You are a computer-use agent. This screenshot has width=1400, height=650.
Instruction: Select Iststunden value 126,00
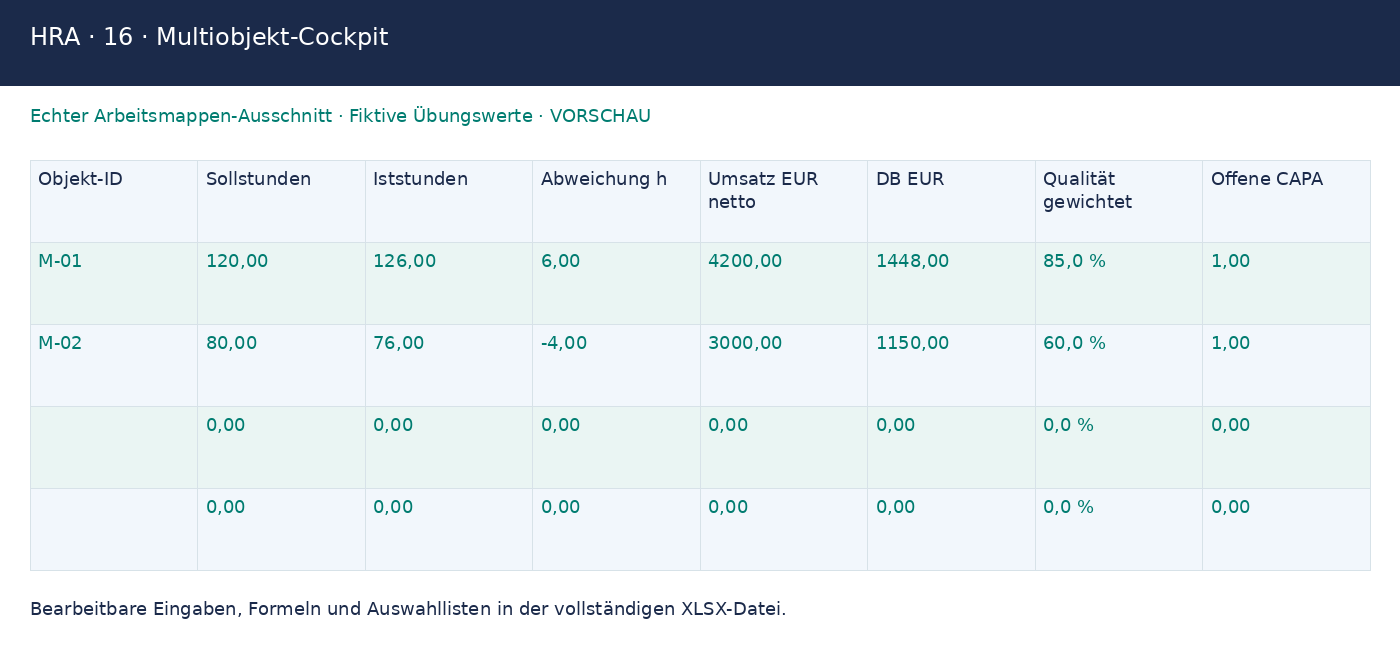[449, 283]
